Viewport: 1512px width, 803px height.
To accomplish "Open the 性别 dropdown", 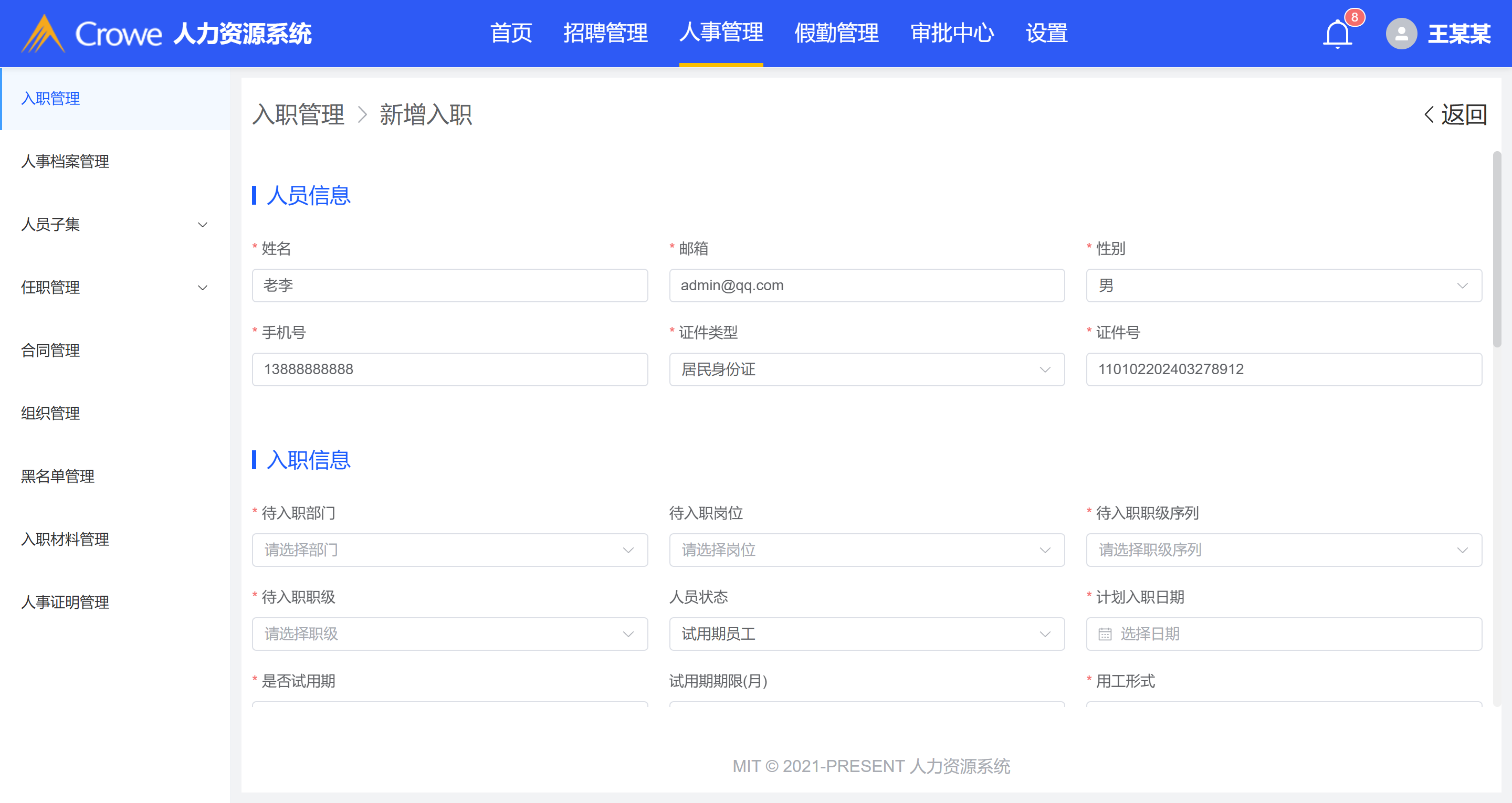I will tap(1283, 286).
